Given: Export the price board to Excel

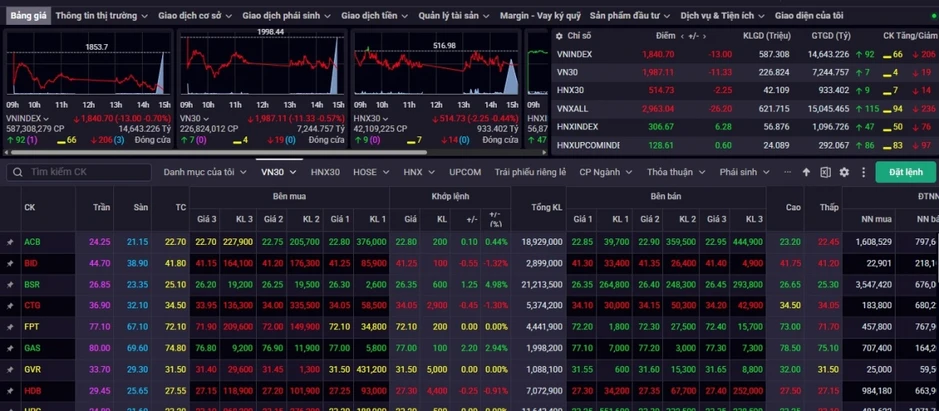Looking at the screenshot, I should point(825,172).
